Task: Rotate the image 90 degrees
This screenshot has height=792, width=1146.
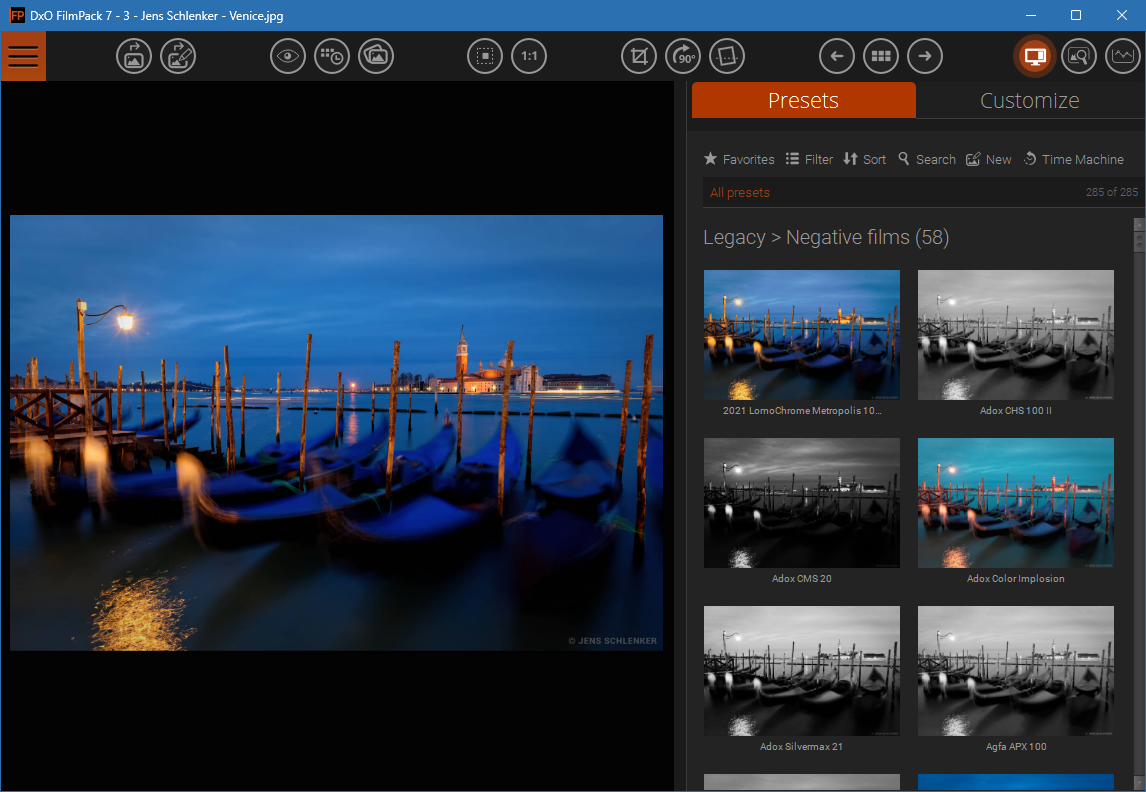Action: coord(683,56)
